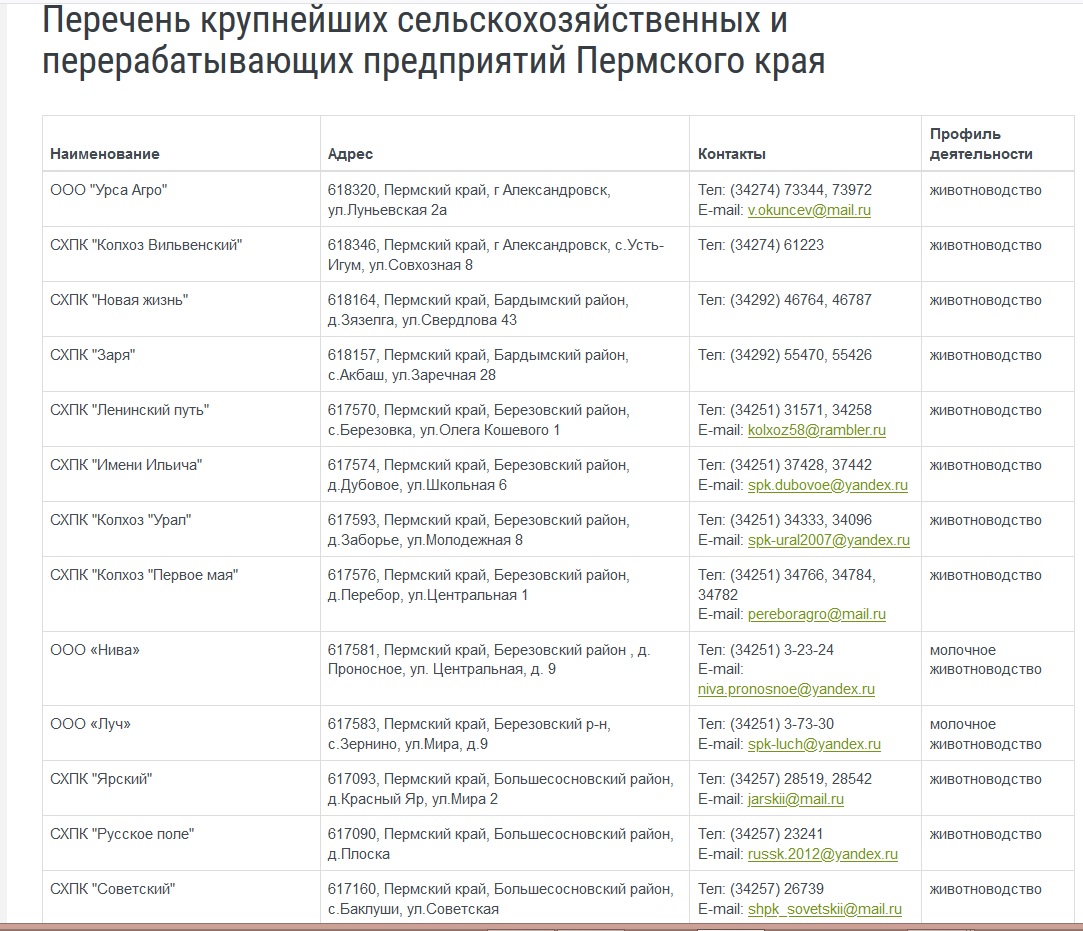Click address д.Дубовое, ул.Школьная 6

479,474
